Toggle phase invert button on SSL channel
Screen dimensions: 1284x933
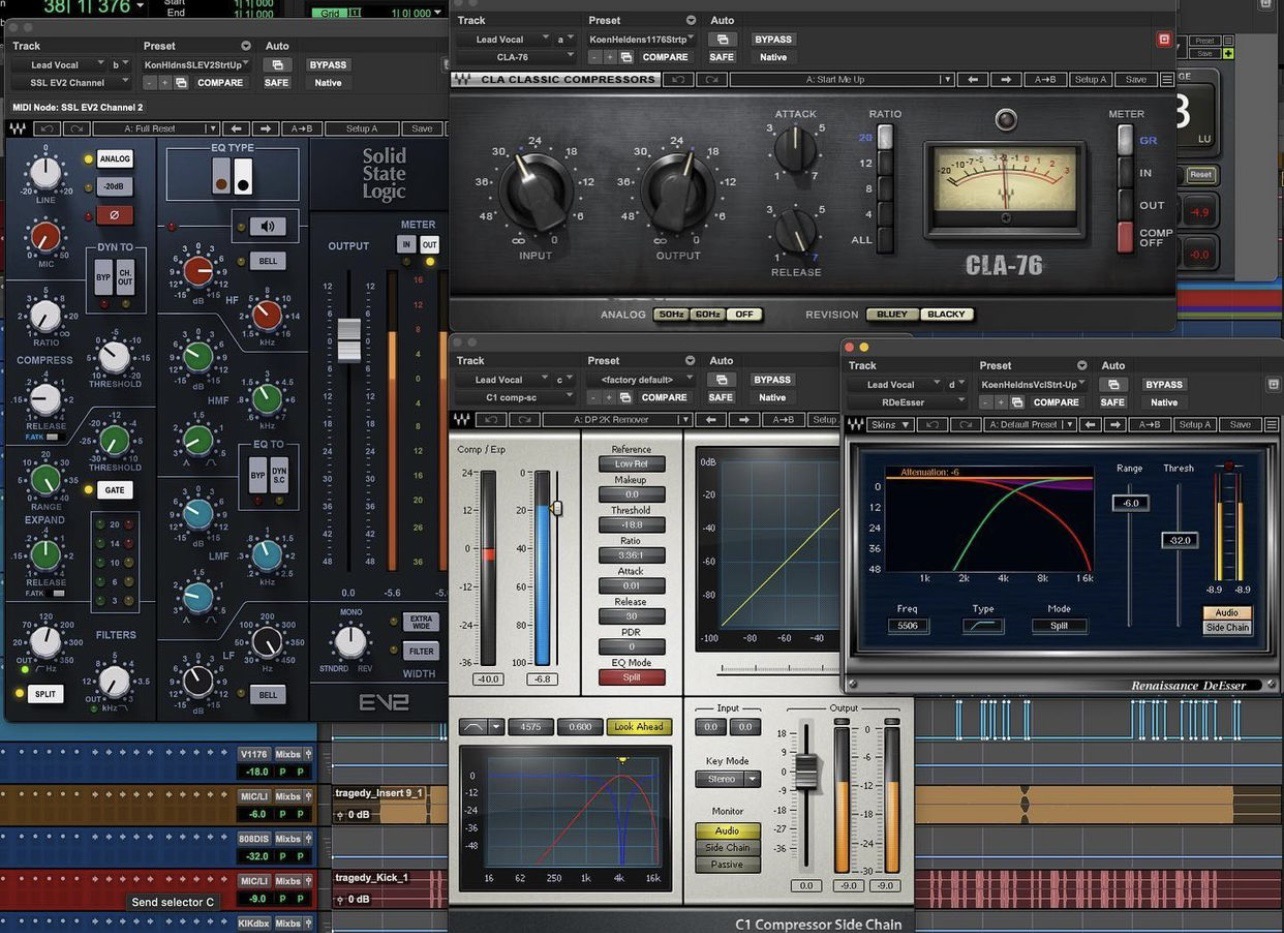(114, 214)
